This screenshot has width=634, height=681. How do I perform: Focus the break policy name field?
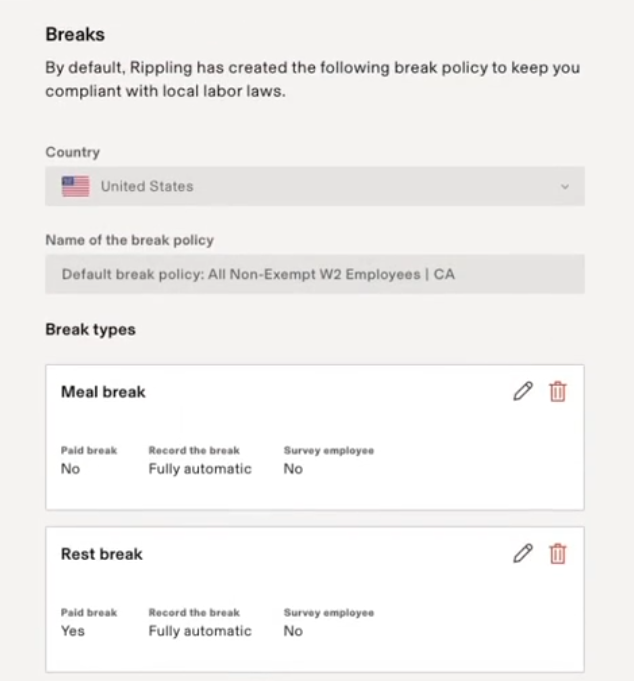click(x=314, y=274)
